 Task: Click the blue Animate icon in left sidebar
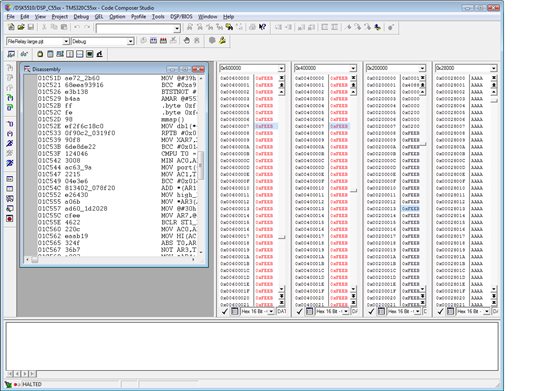coord(10,163)
